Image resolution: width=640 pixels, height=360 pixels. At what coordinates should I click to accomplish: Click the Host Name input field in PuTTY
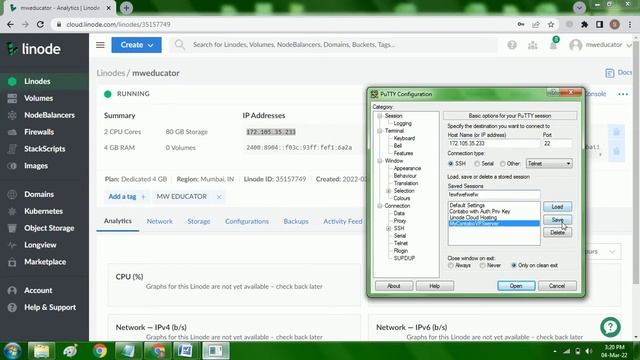[x=493, y=144]
